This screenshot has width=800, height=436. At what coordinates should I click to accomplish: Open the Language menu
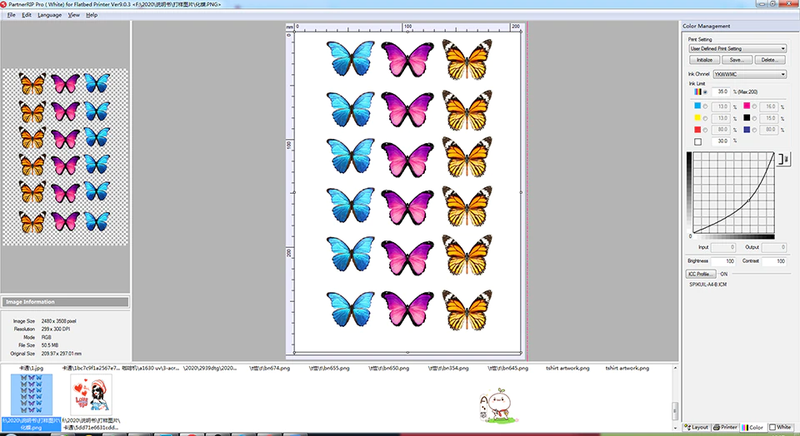pos(49,16)
